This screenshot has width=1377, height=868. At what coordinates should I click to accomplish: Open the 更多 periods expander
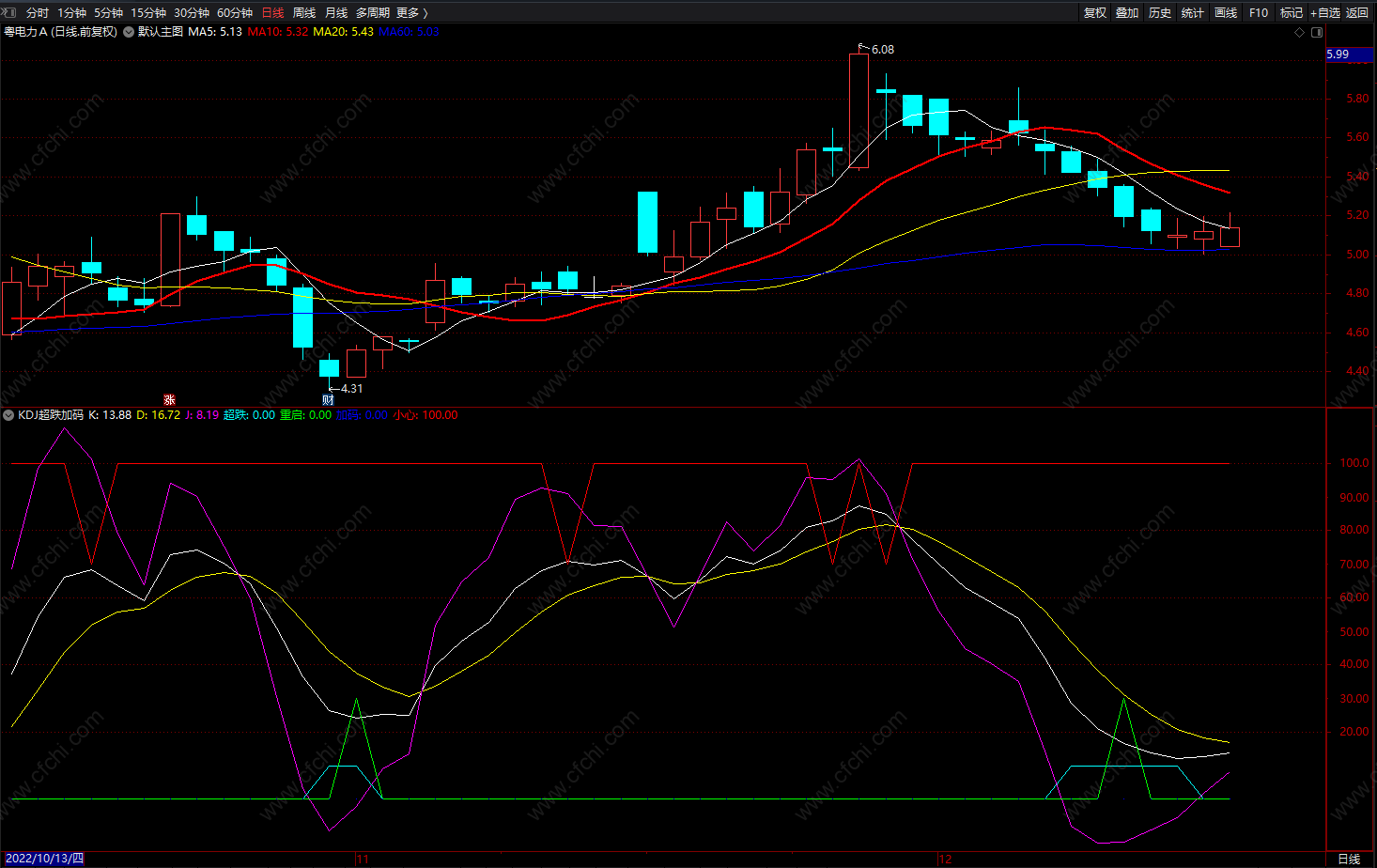point(411,12)
